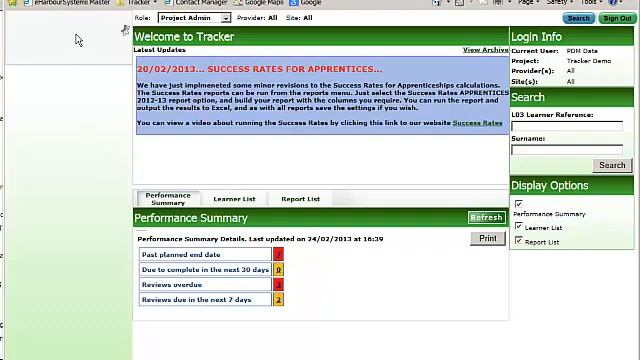The width and height of the screenshot is (640, 360).
Task: Click the L03 Learner Reference input field
Action: 567,126
